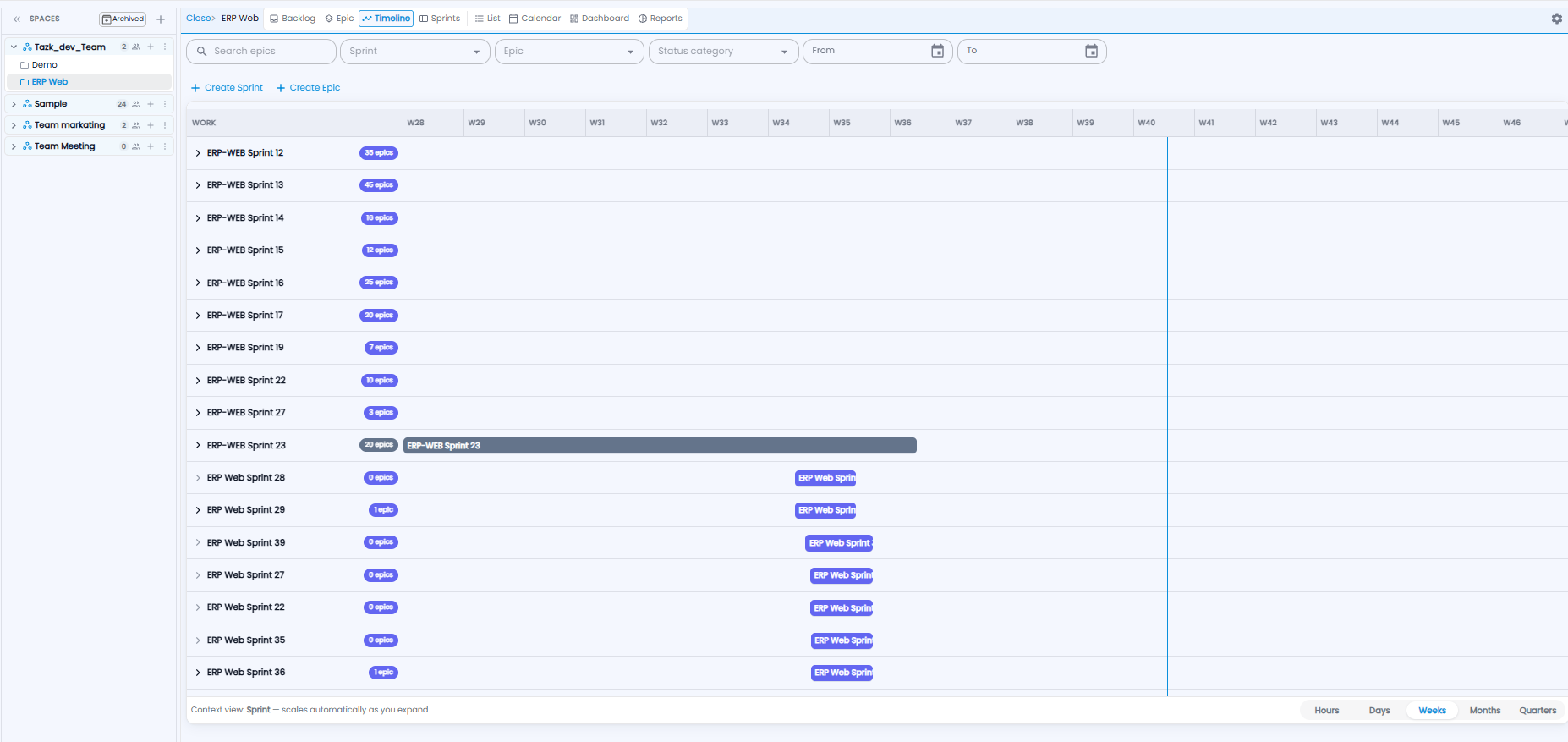The width and height of the screenshot is (1568, 742).
Task: Switch to the Backlog tab
Action: coord(293,19)
